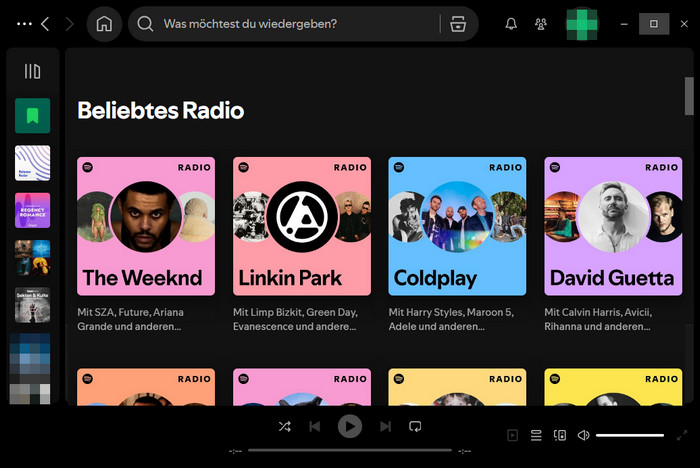This screenshot has width=700, height=468.
Task: Open the pink radio card in second row
Action: point(302,387)
